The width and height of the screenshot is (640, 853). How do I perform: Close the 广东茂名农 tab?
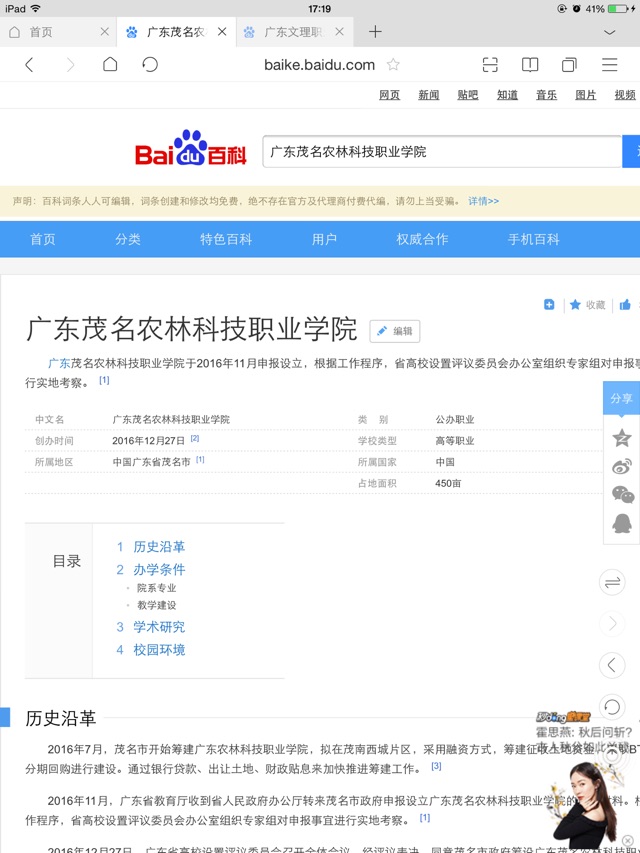coord(222,32)
